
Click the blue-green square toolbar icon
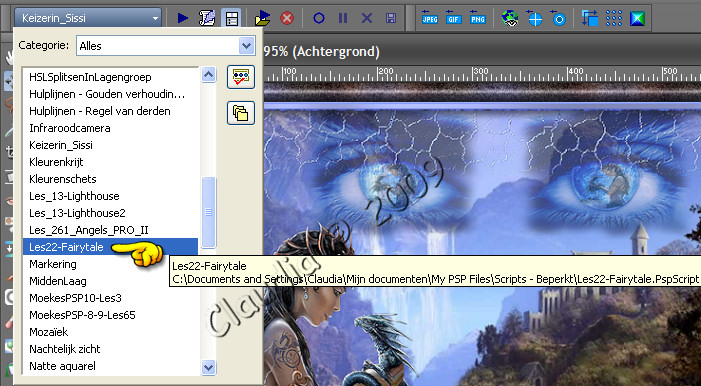pyautogui.click(x=638, y=18)
